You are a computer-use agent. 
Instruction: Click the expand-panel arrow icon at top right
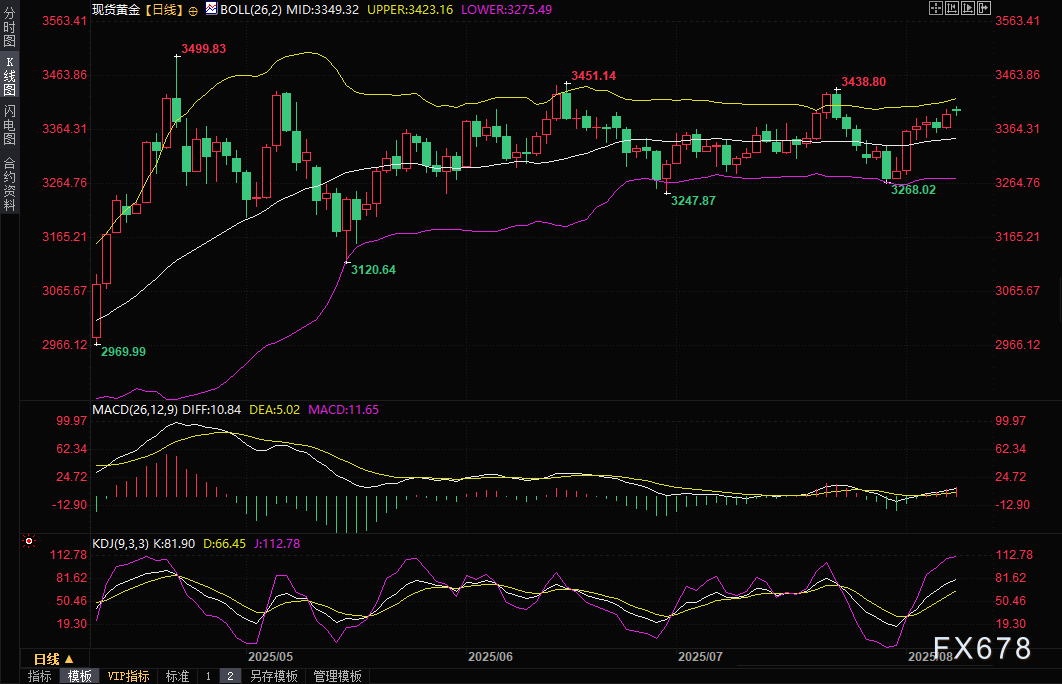pyautogui.click(x=984, y=8)
